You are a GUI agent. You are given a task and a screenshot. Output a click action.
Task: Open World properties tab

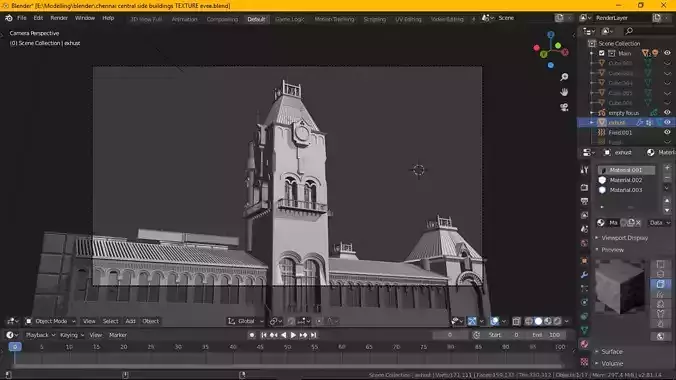[584, 243]
